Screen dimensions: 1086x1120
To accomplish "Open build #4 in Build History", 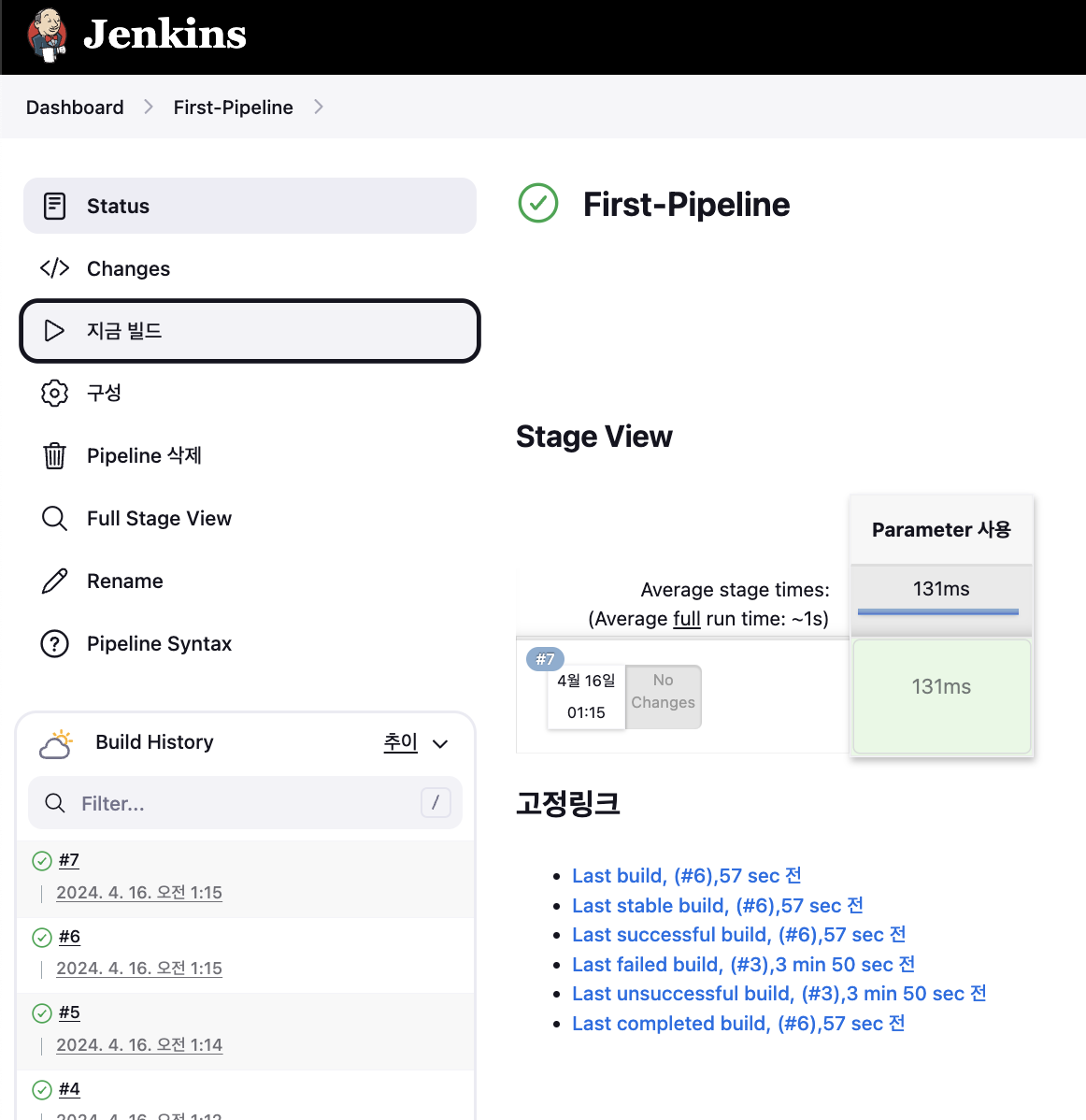I will (69, 1088).
